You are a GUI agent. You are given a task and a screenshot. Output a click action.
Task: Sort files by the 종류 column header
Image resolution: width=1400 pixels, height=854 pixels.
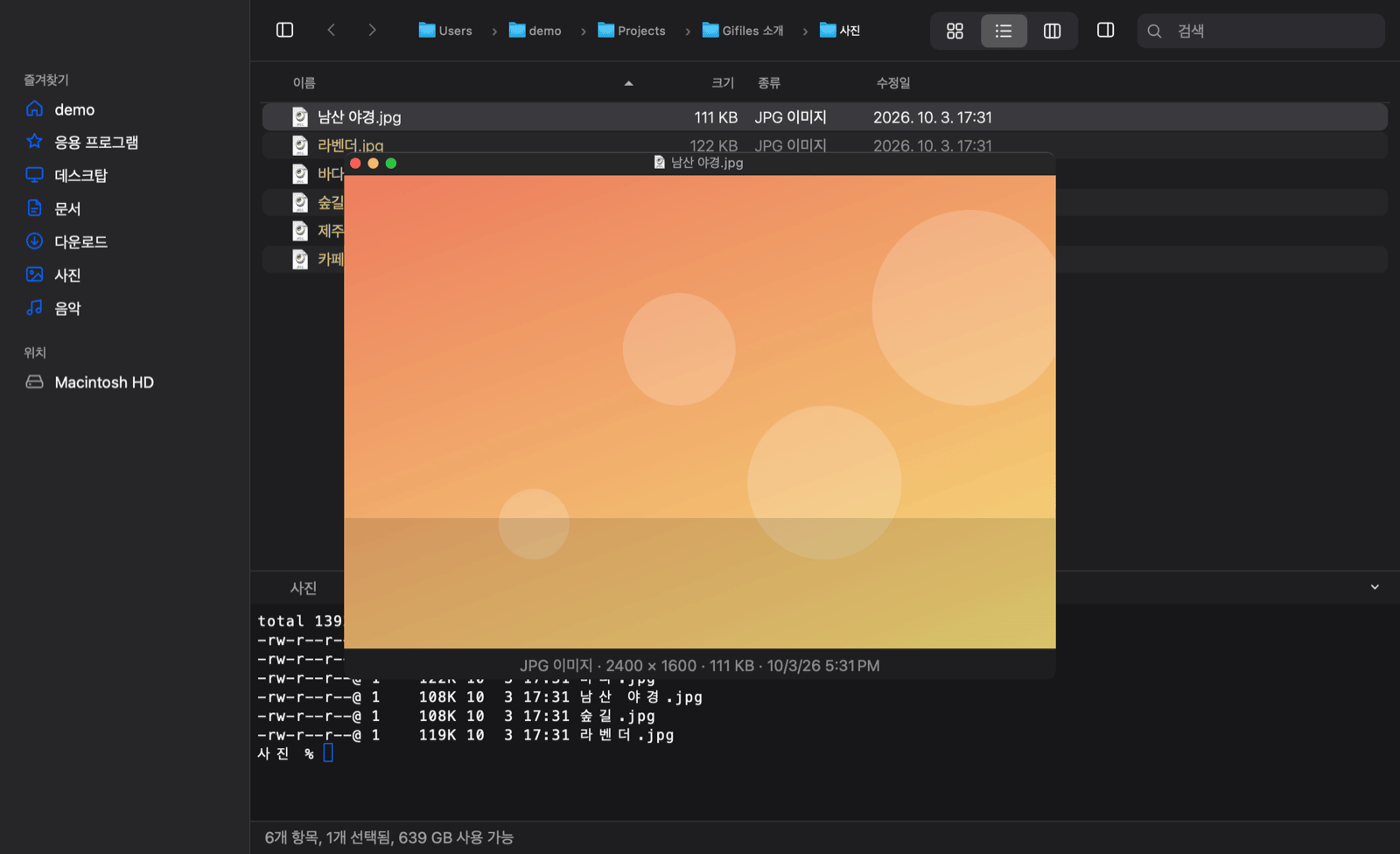[769, 83]
